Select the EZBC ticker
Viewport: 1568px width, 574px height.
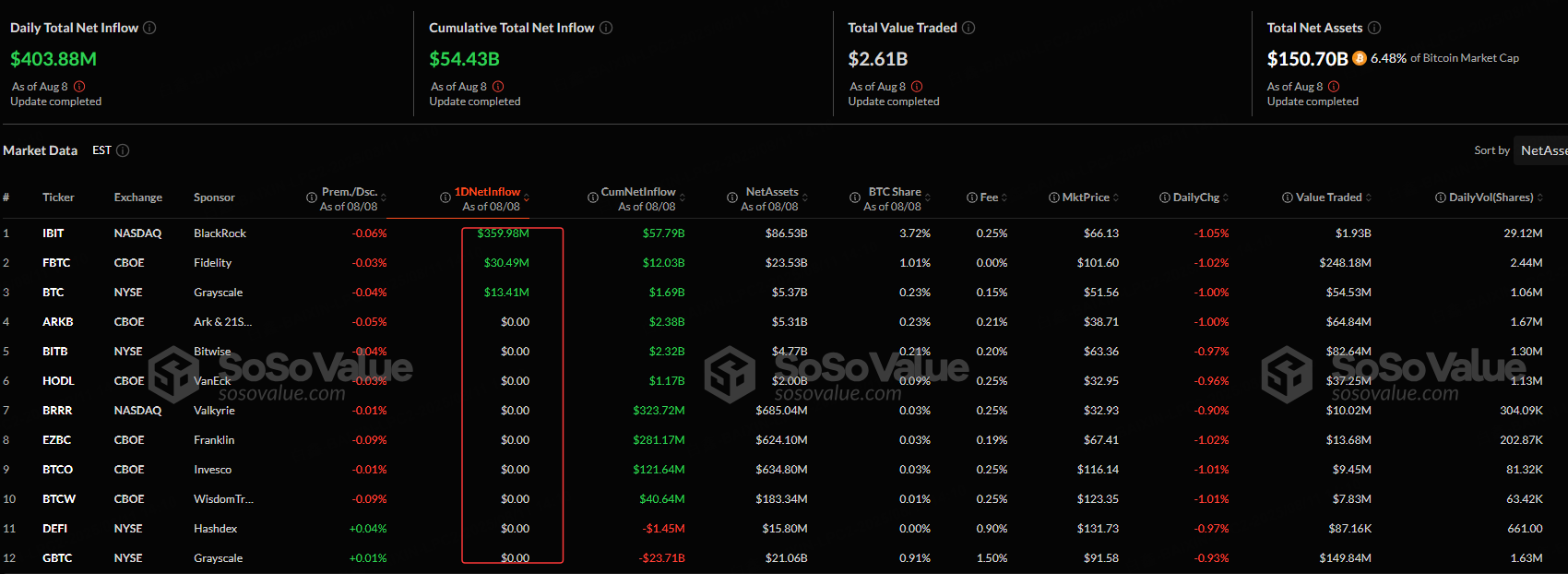[x=56, y=440]
